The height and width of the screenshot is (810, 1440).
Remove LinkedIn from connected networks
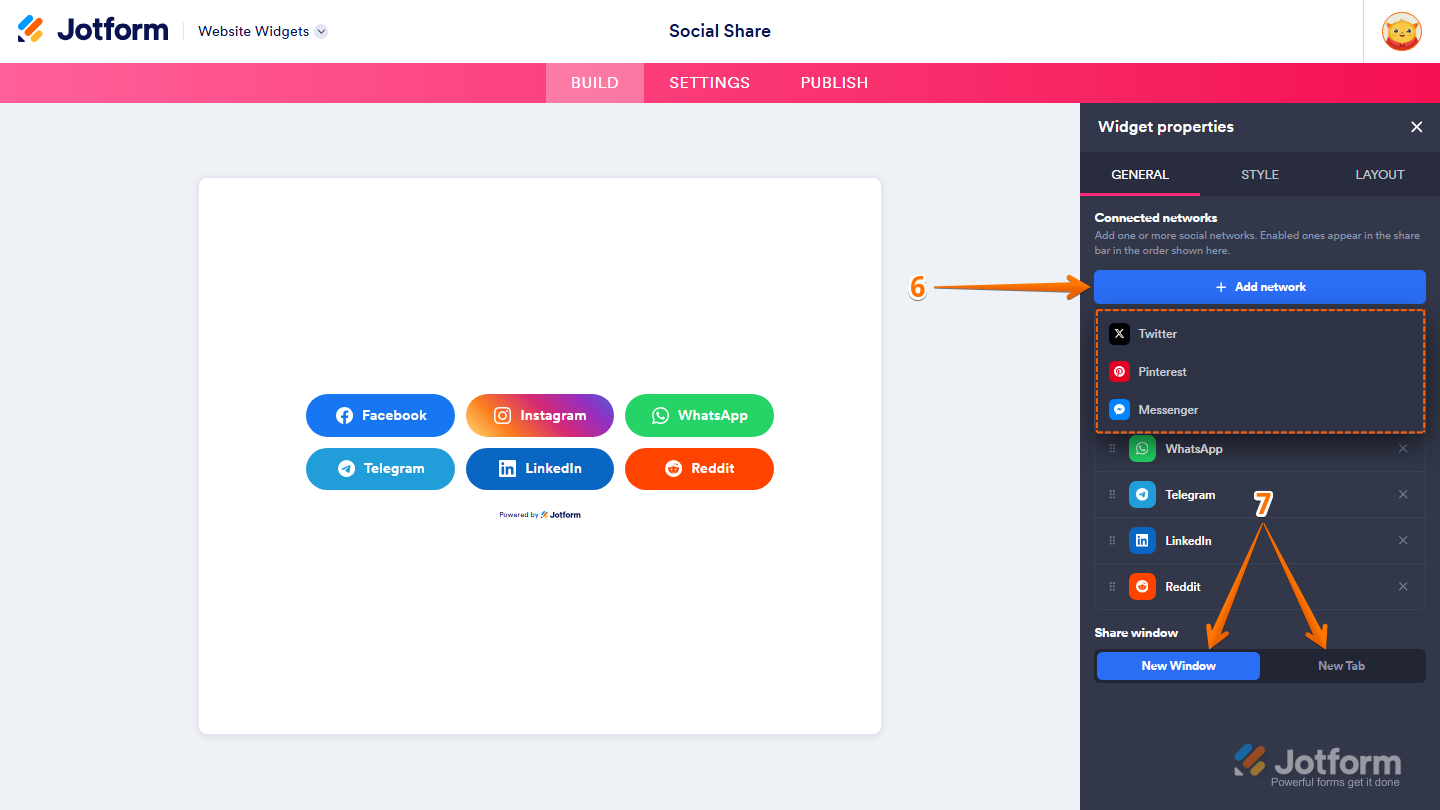click(x=1403, y=541)
